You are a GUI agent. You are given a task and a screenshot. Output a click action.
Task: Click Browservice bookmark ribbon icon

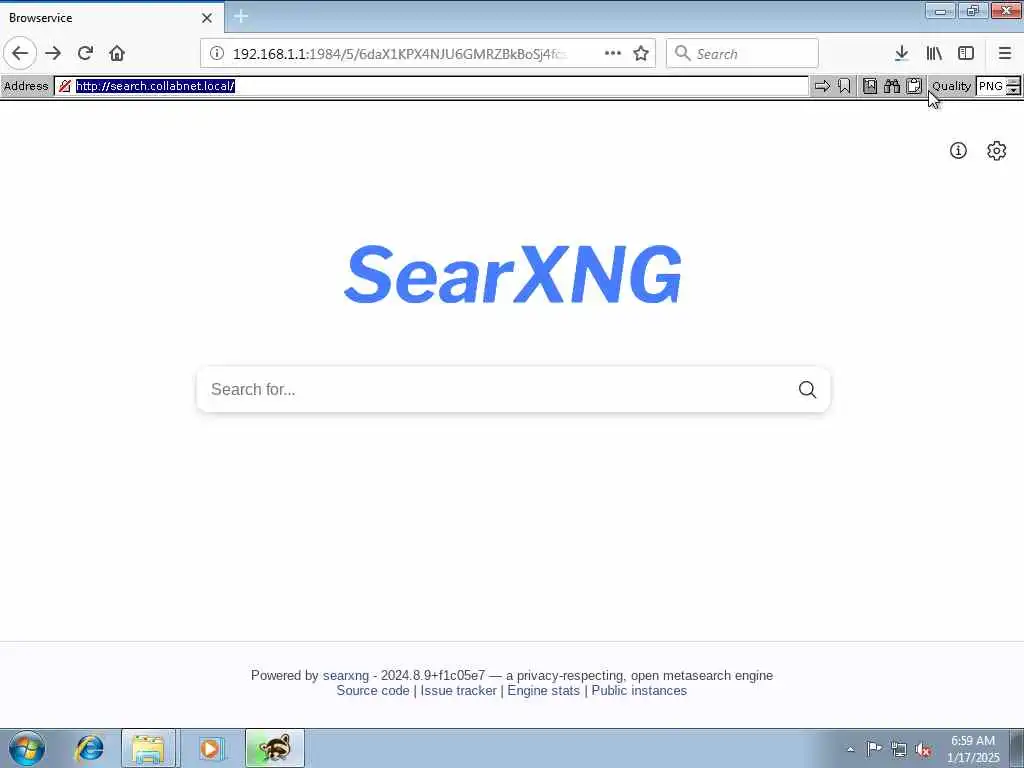click(x=844, y=86)
